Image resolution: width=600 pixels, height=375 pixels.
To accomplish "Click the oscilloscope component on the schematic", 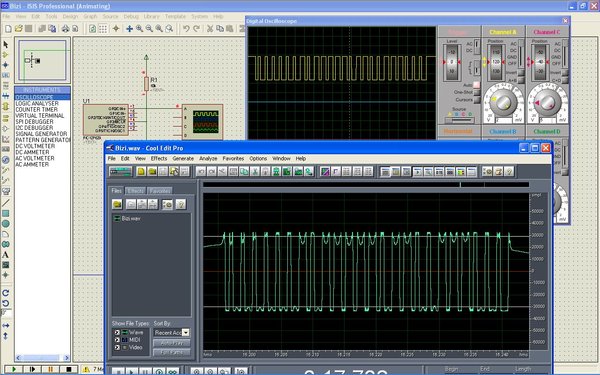I will [x=202, y=122].
